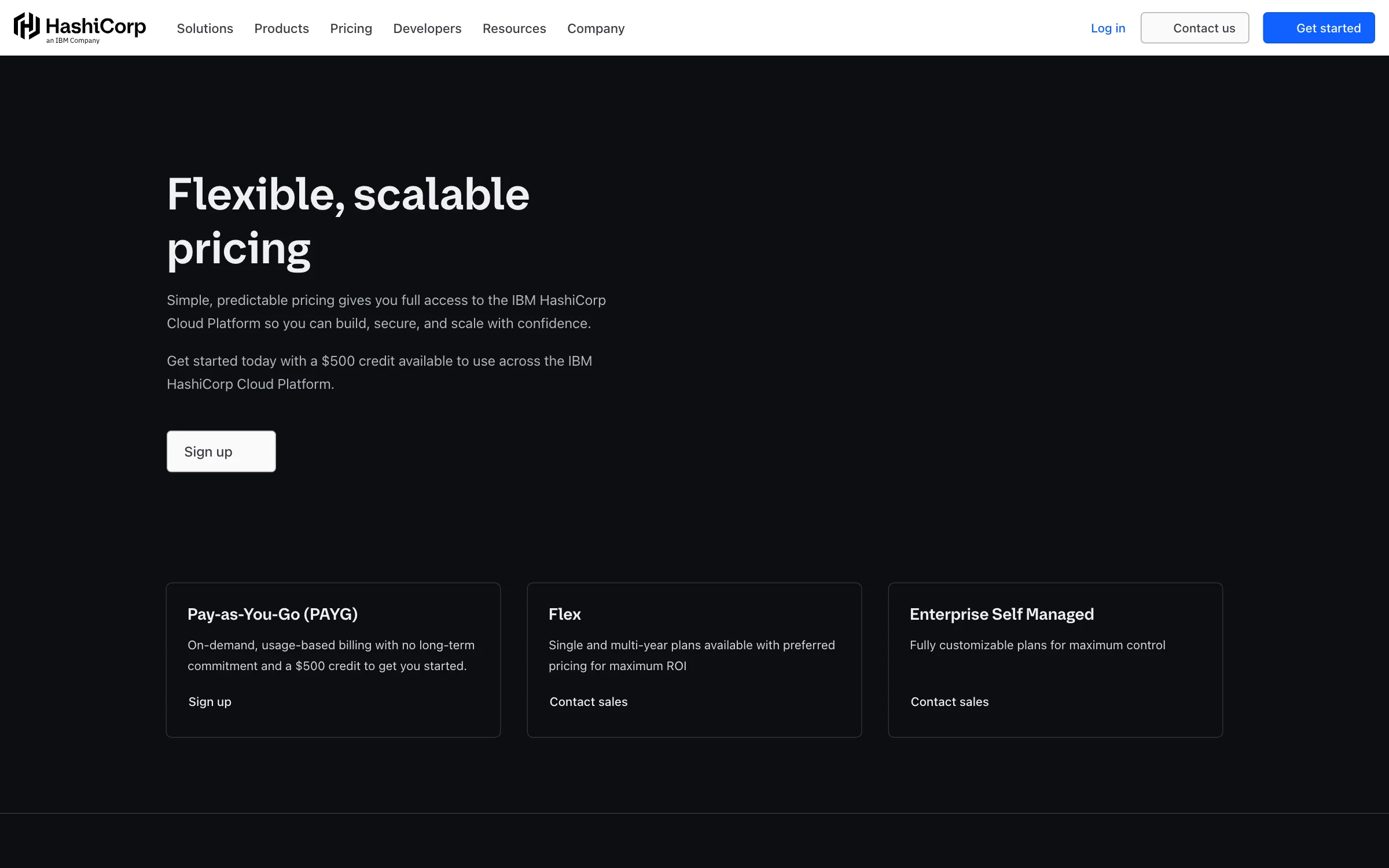Open the Company menu

(x=596, y=28)
